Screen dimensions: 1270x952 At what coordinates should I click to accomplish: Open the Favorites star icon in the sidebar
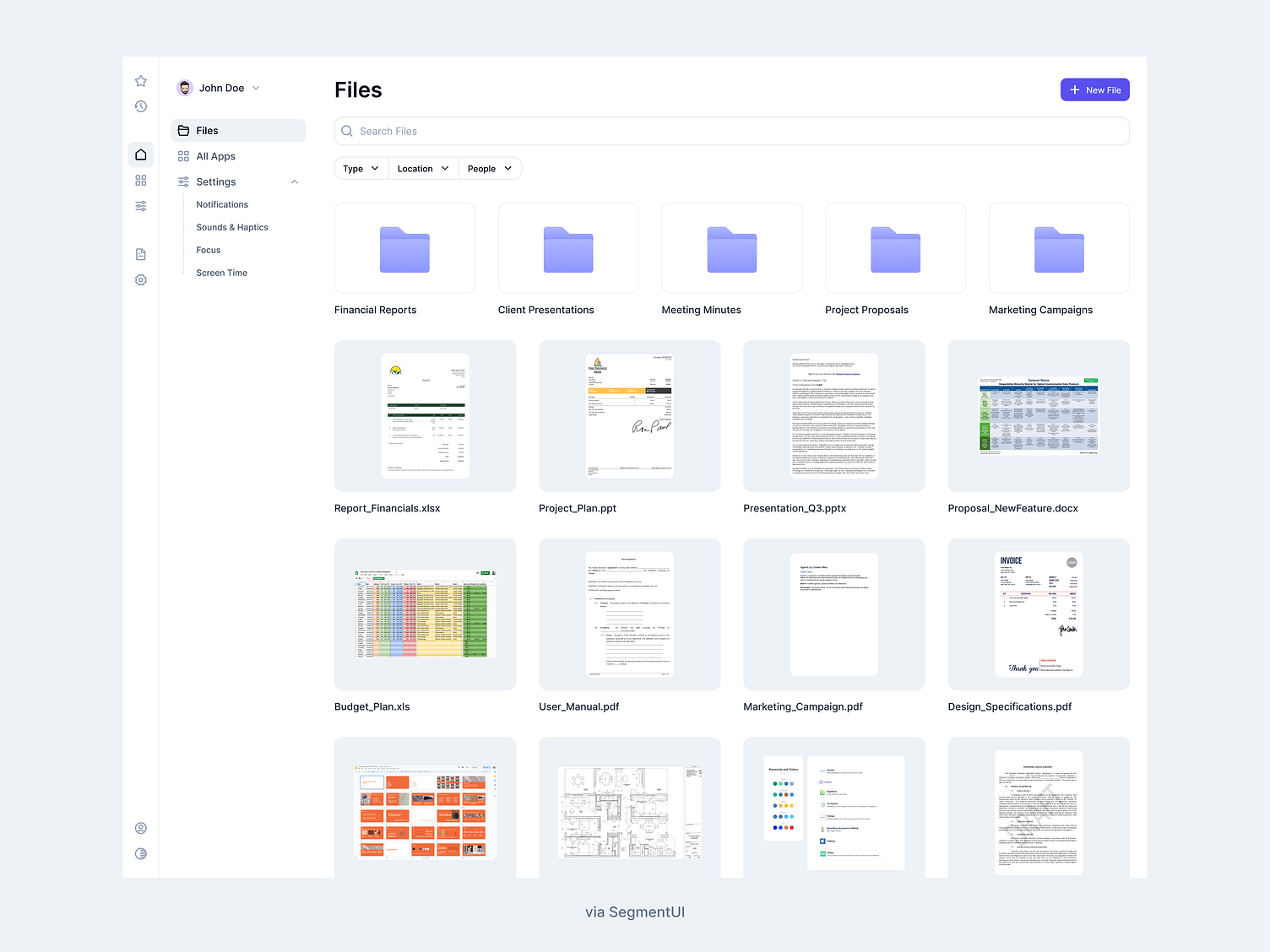click(140, 80)
